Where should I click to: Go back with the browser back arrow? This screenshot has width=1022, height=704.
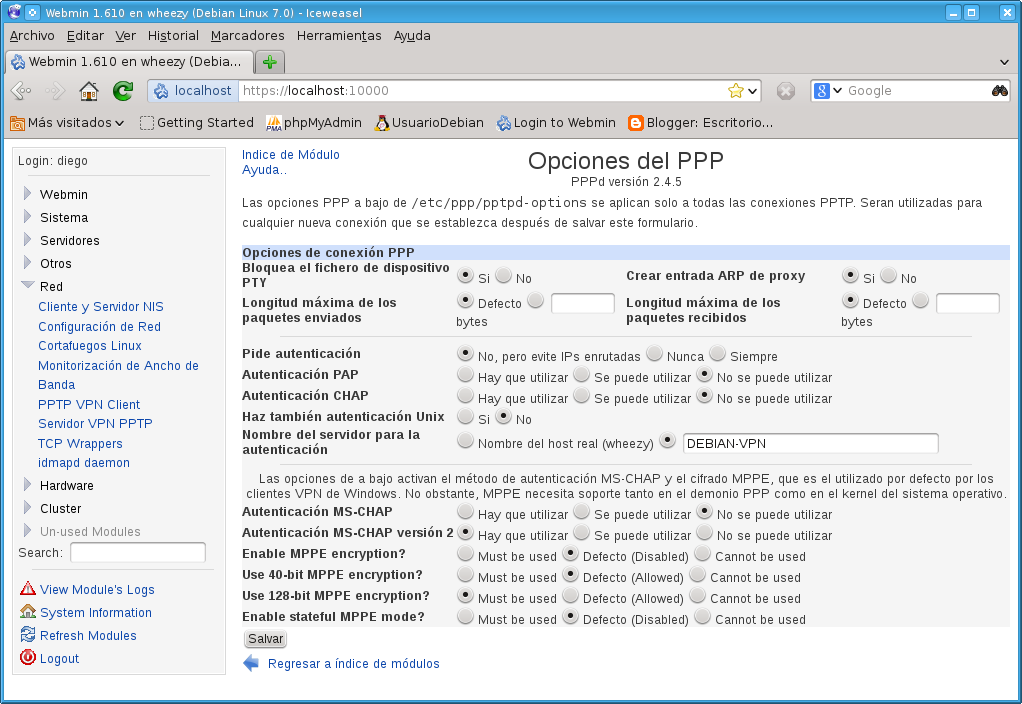(22, 91)
